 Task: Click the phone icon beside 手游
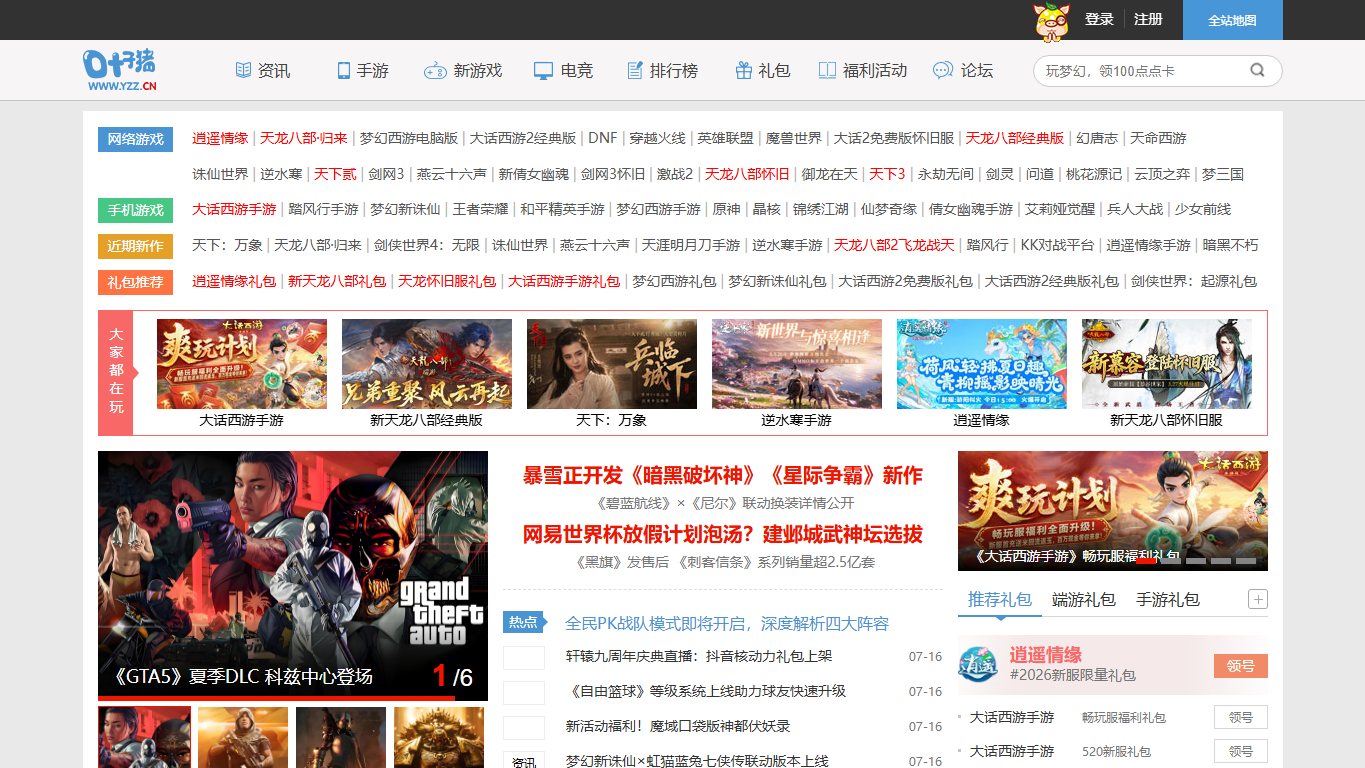pos(343,70)
